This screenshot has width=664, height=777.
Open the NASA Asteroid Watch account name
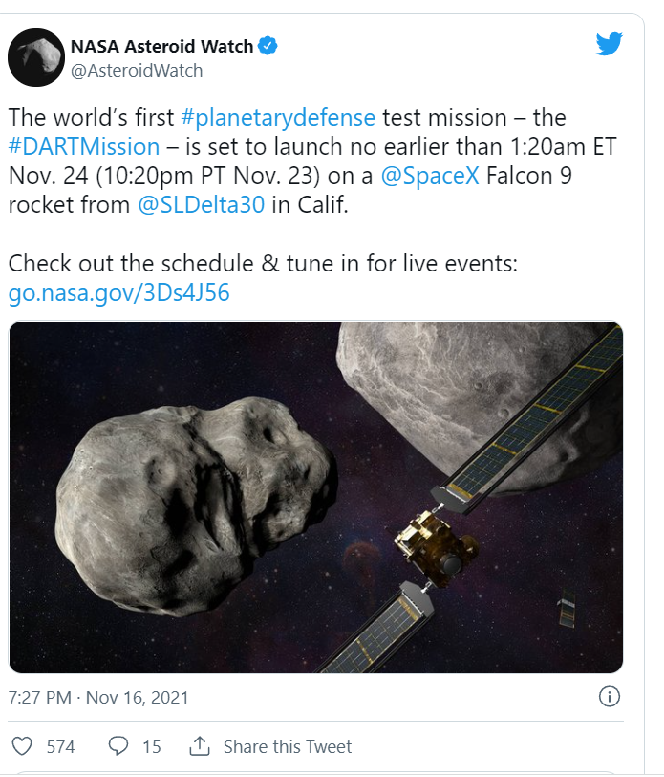click(x=163, y=46)
